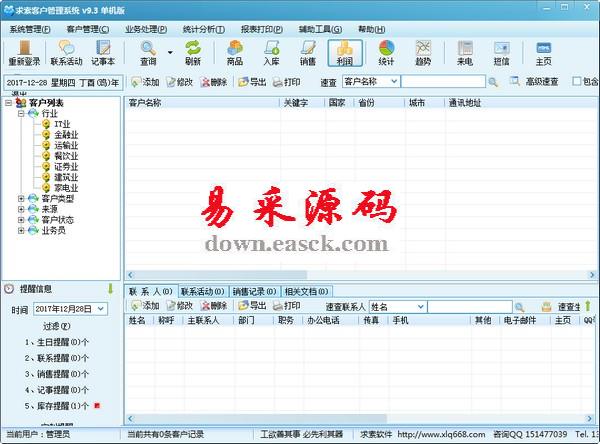Click the customer quick-search text field

[x=443, y=82]
